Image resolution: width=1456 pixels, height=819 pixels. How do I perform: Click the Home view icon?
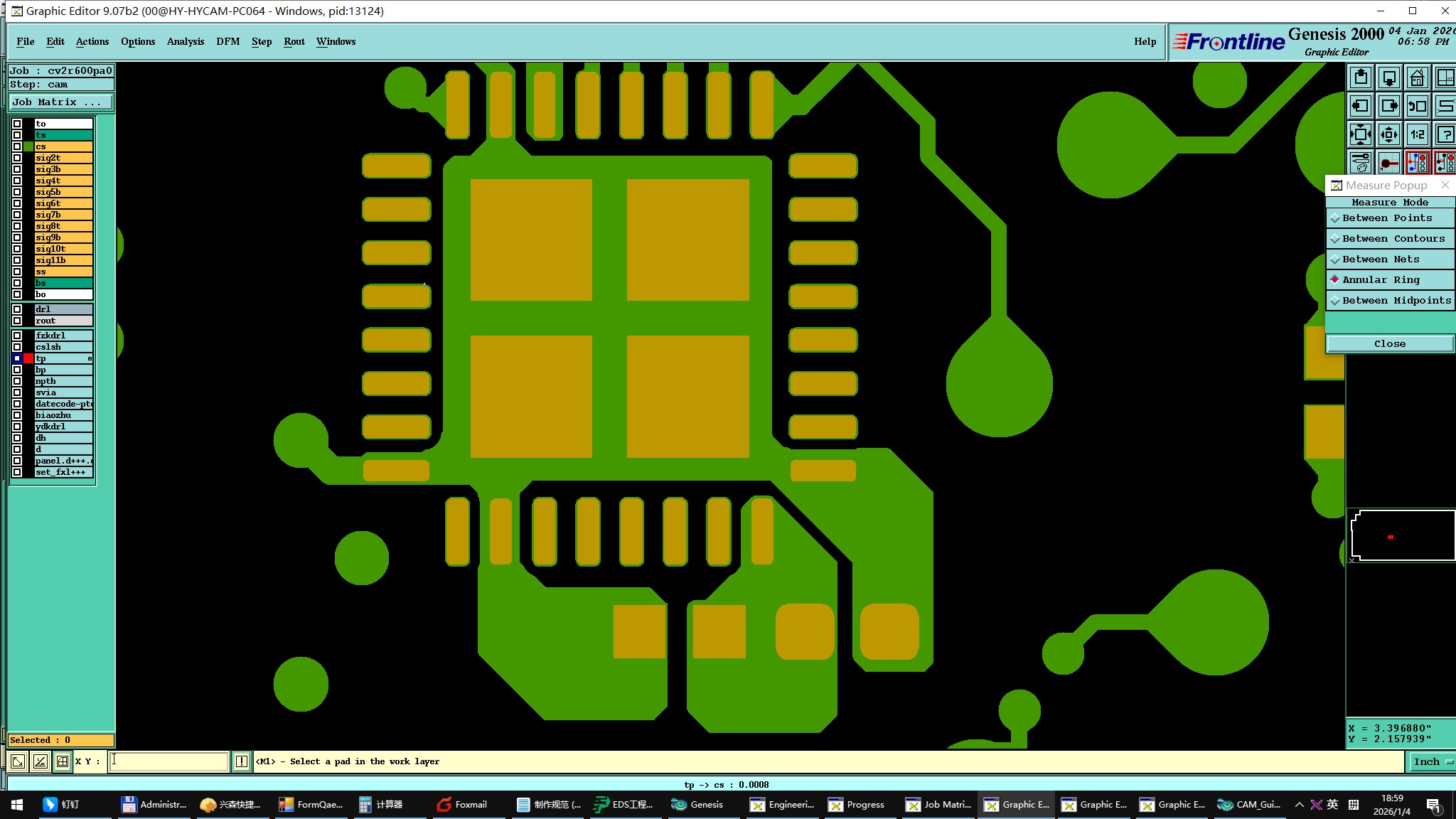(1417, 77)
